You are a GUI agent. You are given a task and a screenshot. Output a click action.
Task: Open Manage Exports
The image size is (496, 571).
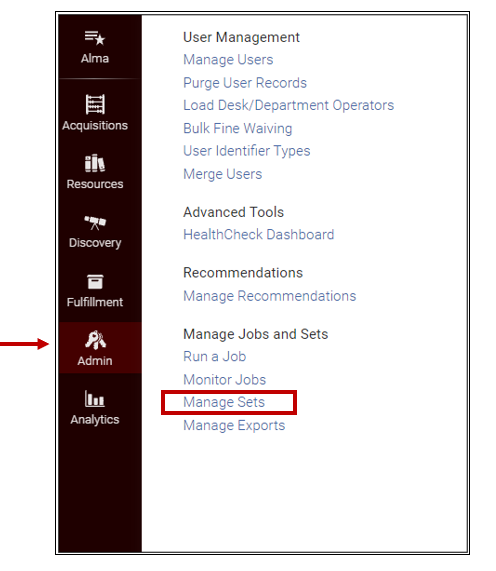click(234, 425)
